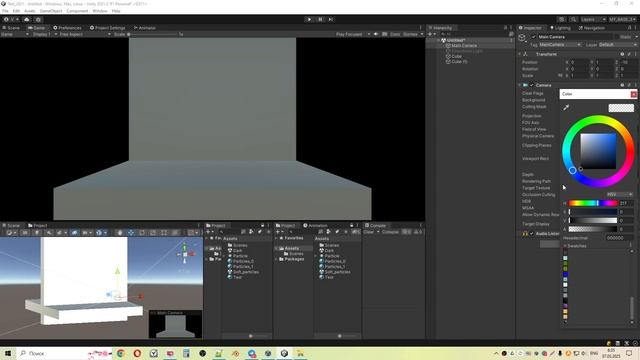Screen dimensions: 640x360
Task: Open Windows Start button
Action: 8,353
